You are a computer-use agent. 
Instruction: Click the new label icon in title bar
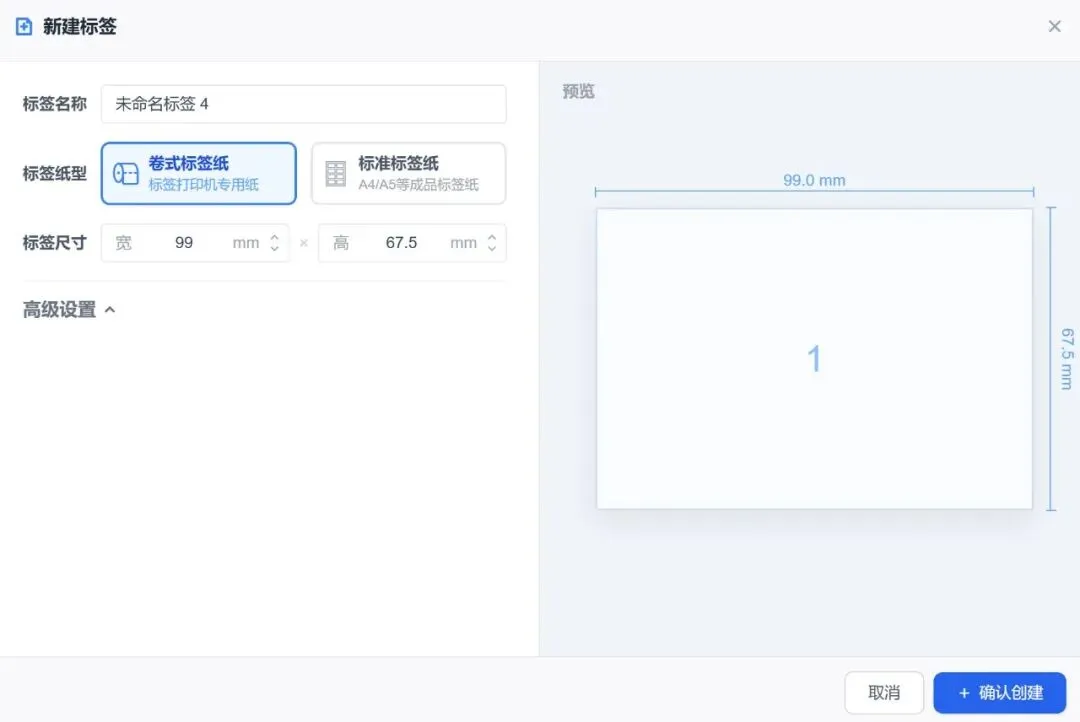[24, 27]
